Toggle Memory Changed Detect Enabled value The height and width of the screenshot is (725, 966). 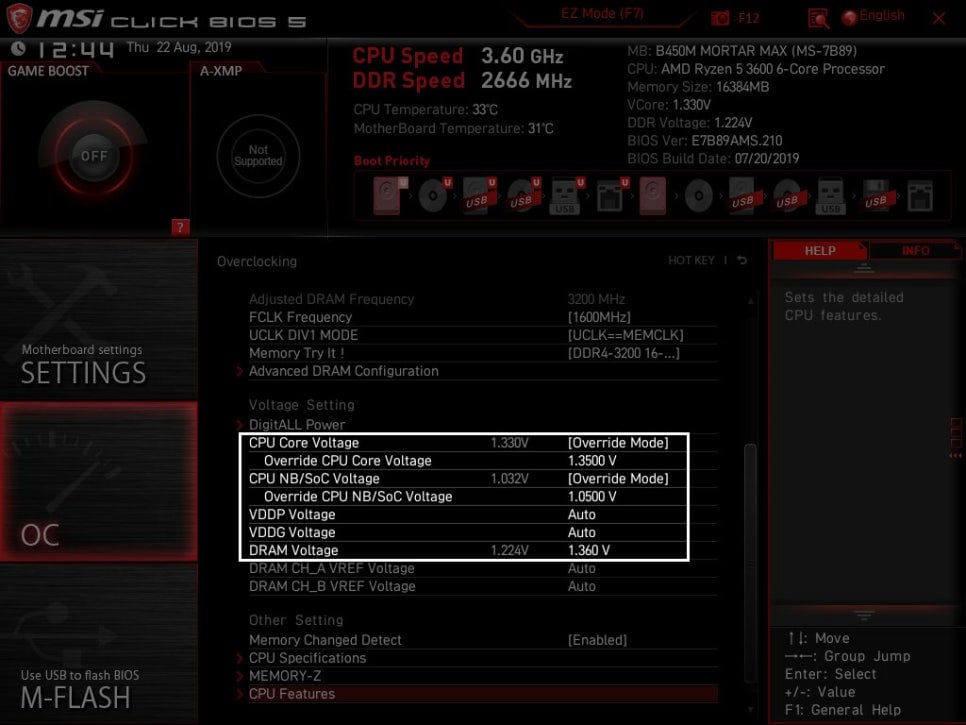pyautogui.click(x=597, y=640)
